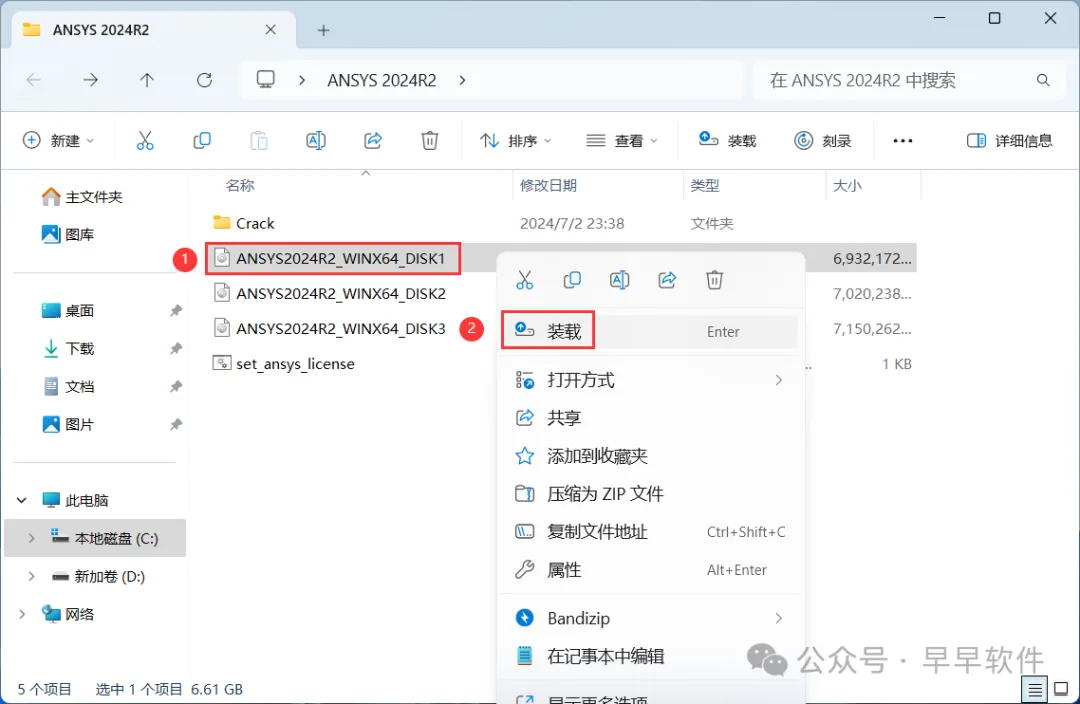Click the toolbar 刻录 burn button

(x=822, y=141)
